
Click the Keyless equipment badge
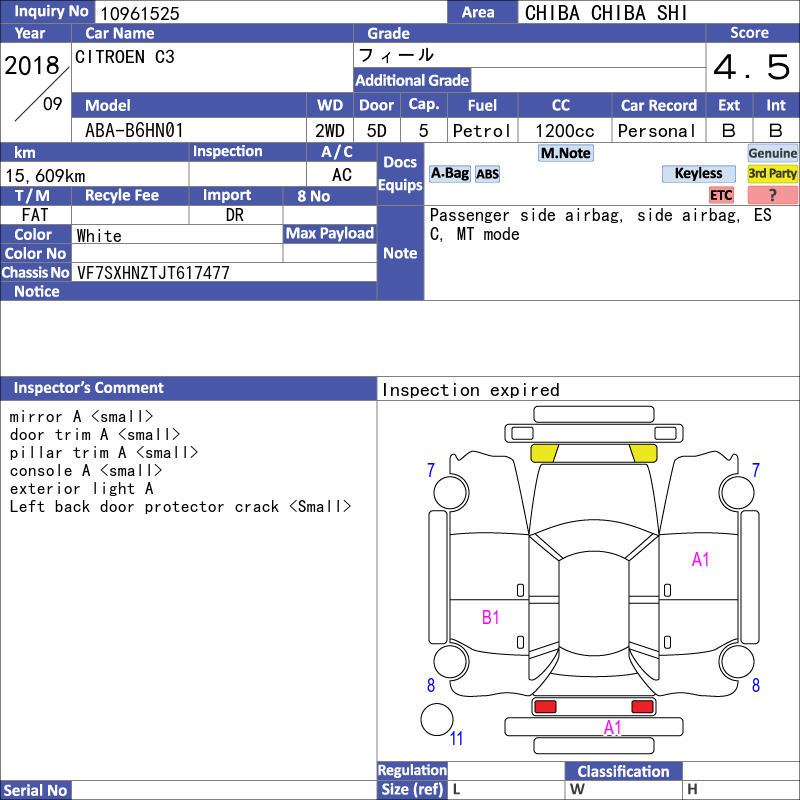698,173
